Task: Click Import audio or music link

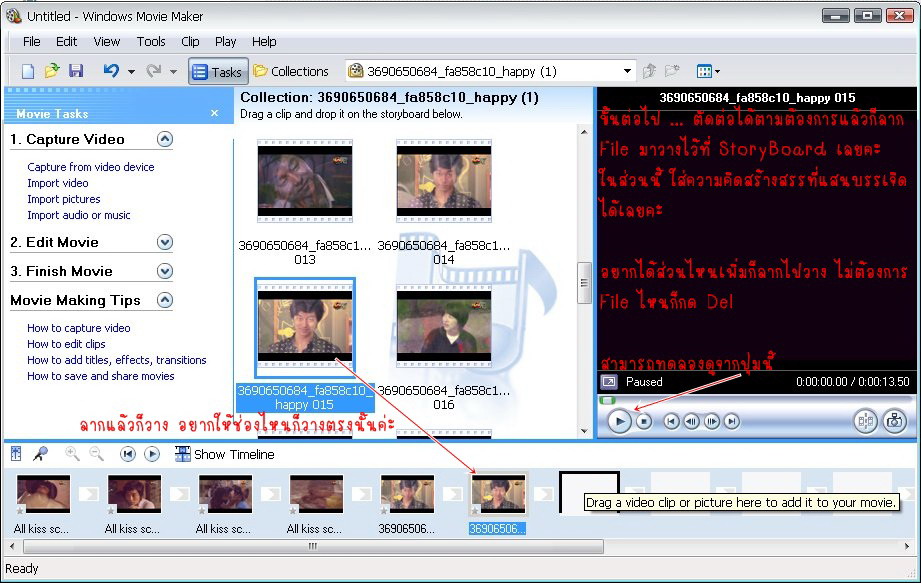Action: click(x=79, y=215)
